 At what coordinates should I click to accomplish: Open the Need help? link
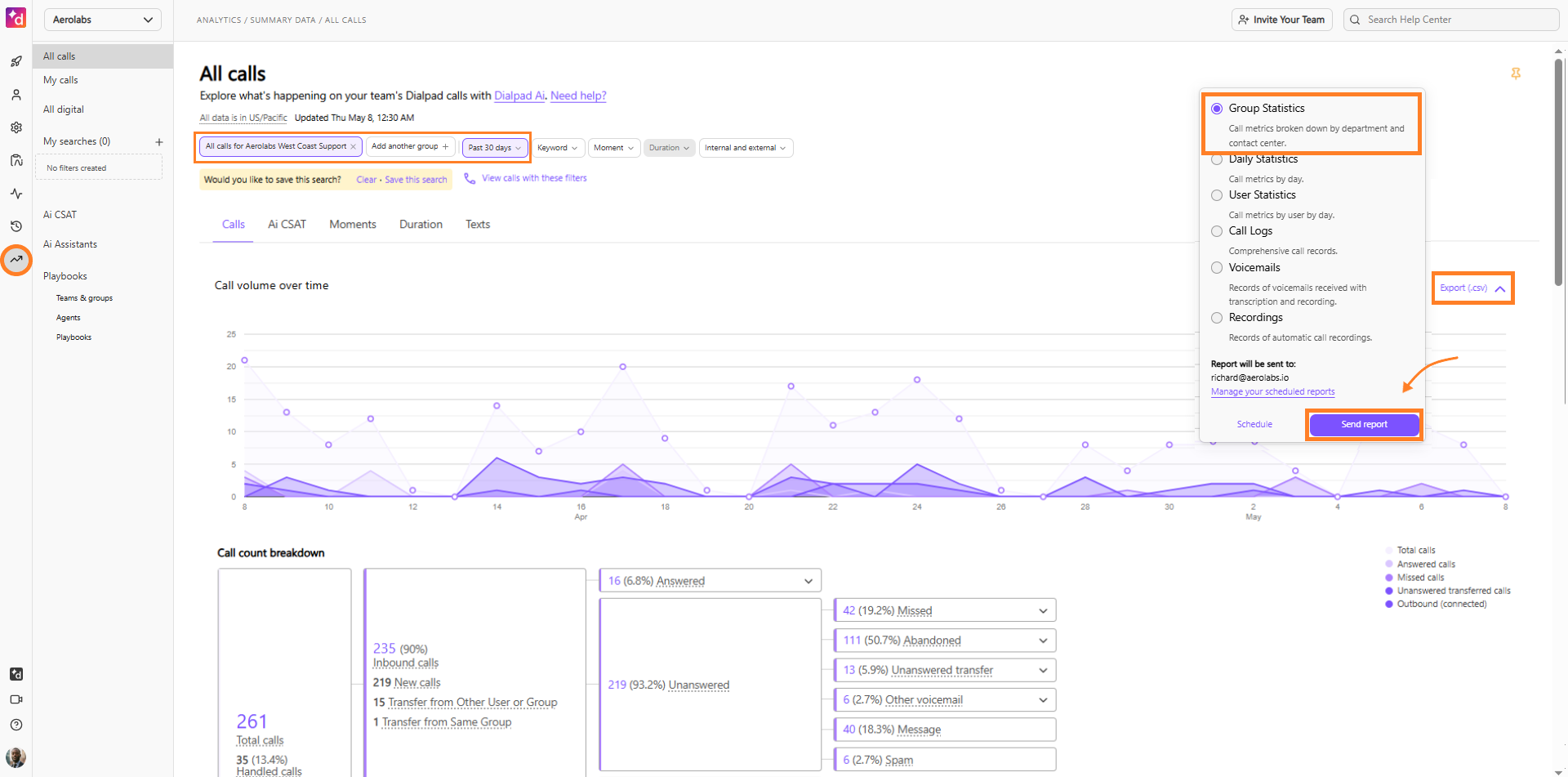coord(578,96)
